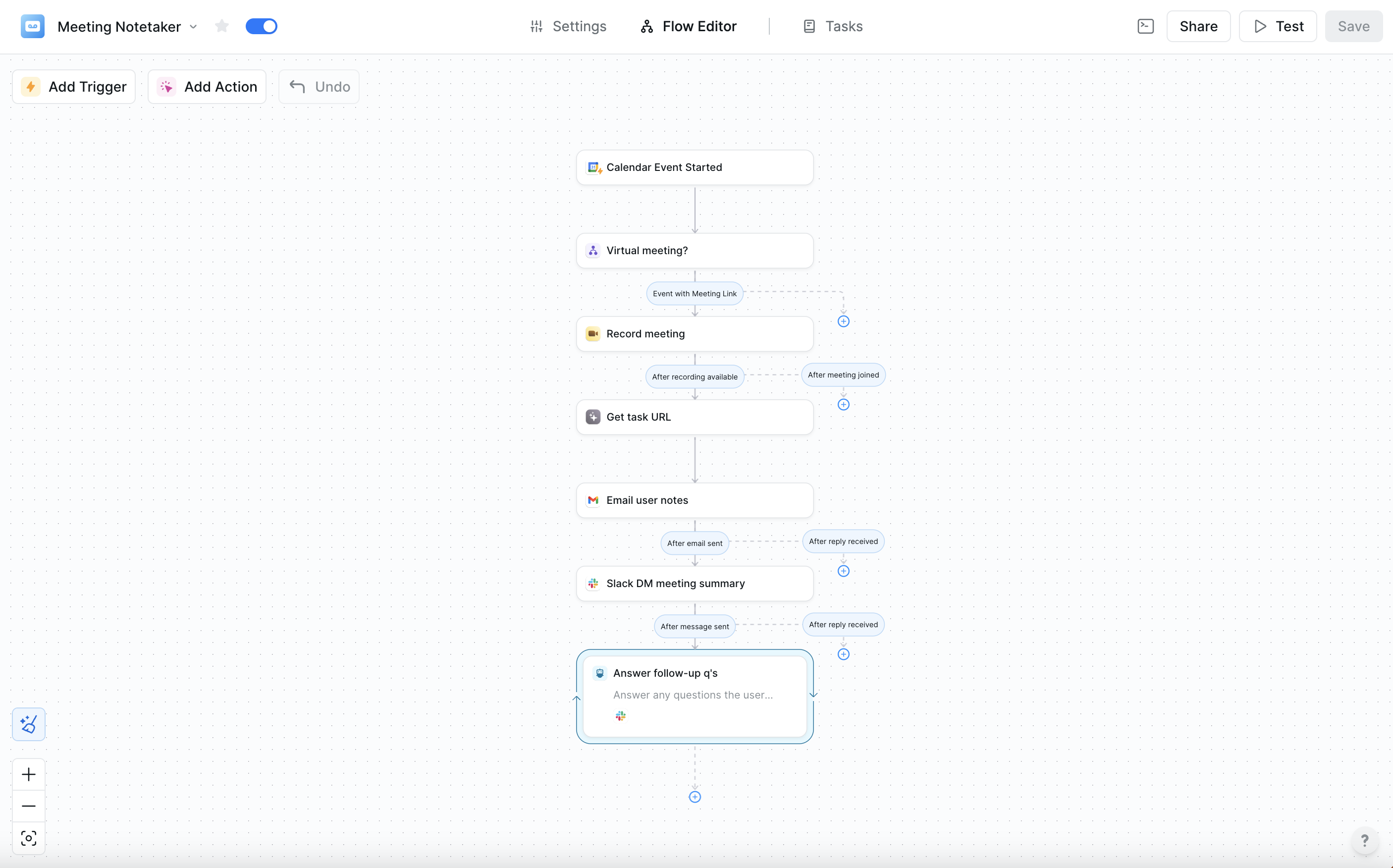Screen dimensions: 1393x868
Task: Star the Meeting Notetaker flow
Action: [x=221, y=26]
